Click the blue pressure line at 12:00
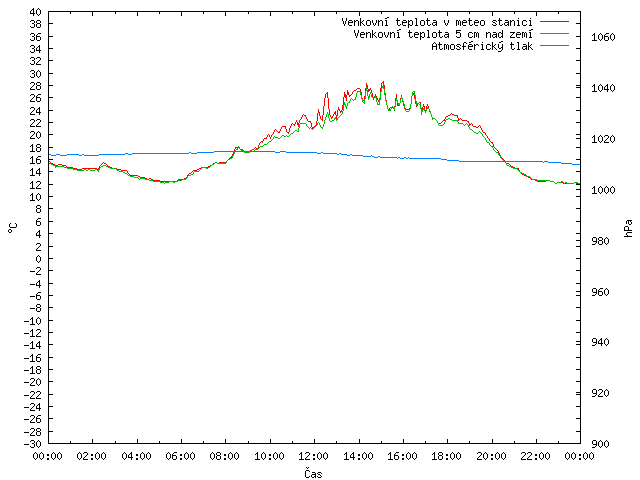This screenshot has height=480, width=640. click(x=314, y=153)
